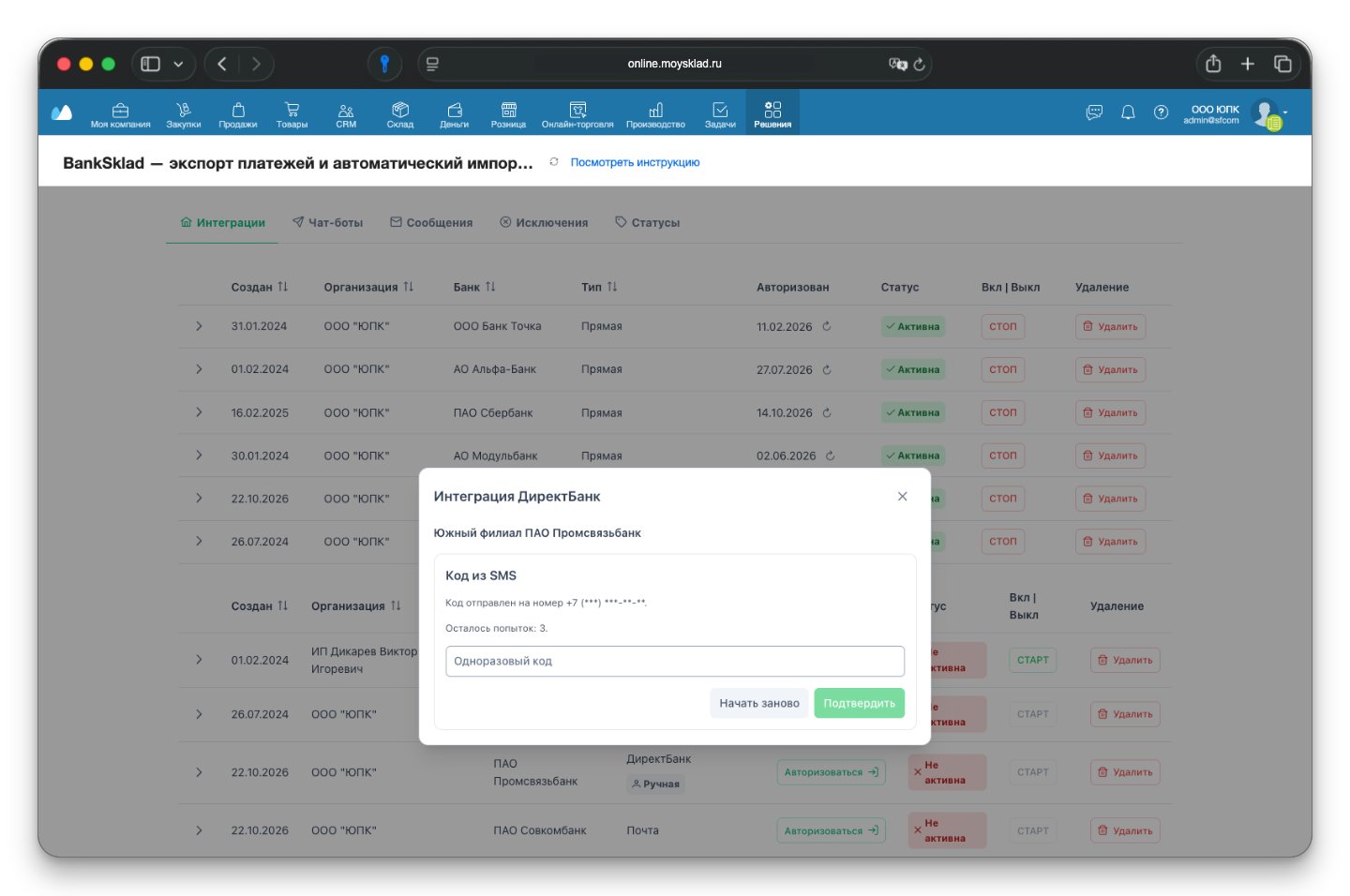Click the Подтвердить button
This screenshot has height=896, width=1350.
pos(859,703)
